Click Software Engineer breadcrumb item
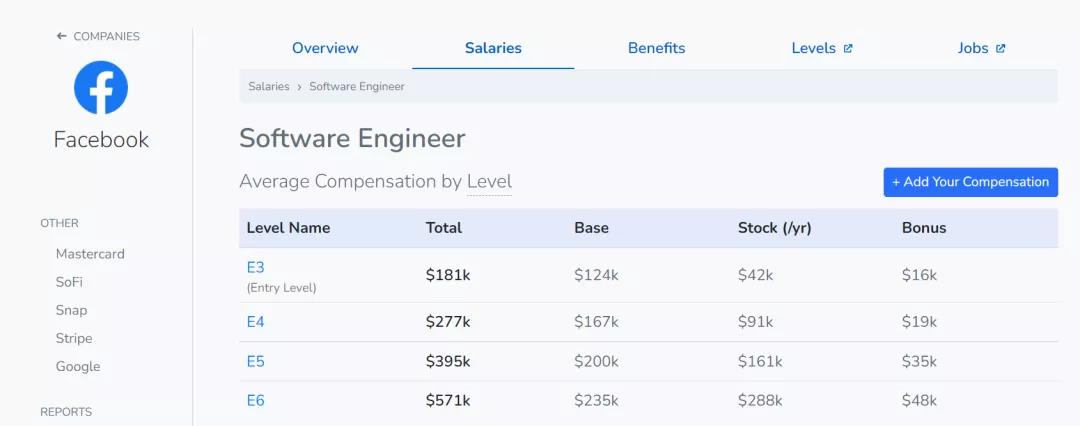 pos(357,87)
